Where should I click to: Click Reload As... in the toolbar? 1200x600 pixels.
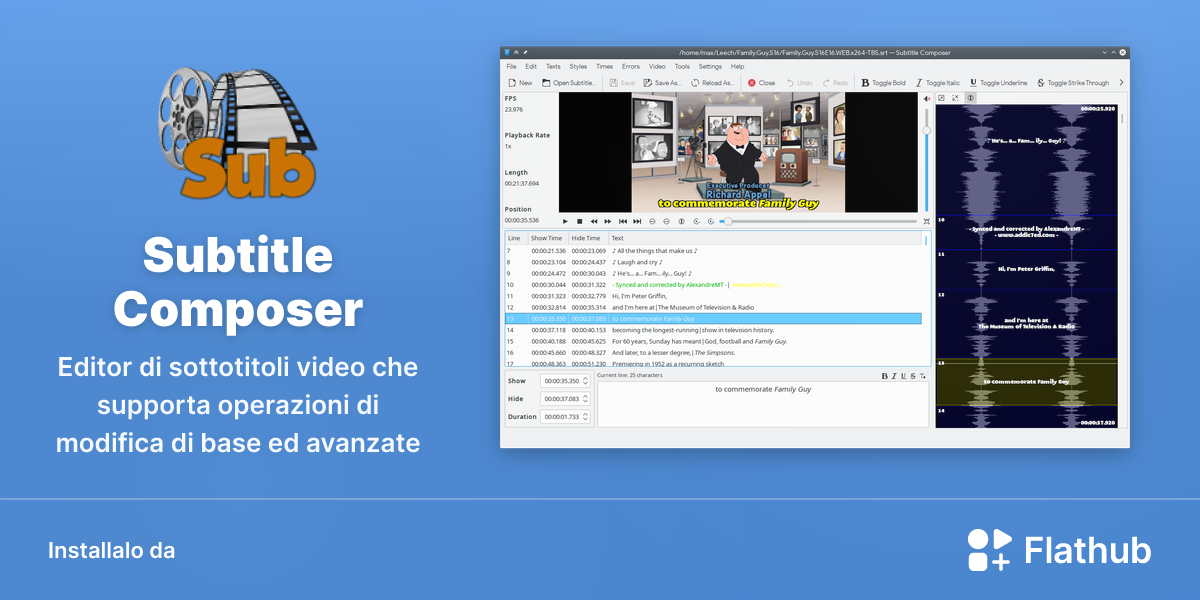click(711, 83)
